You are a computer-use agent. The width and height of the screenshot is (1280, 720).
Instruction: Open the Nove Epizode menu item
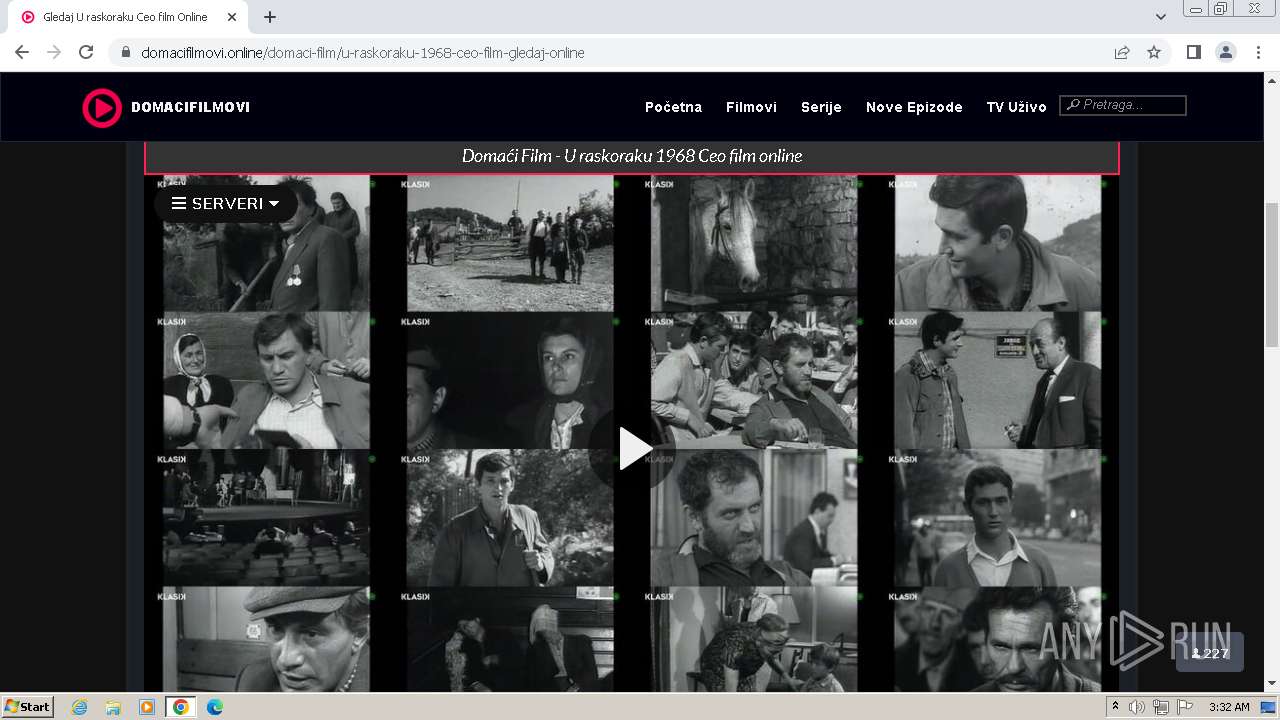pyautogui.click(x=914, y=107)
